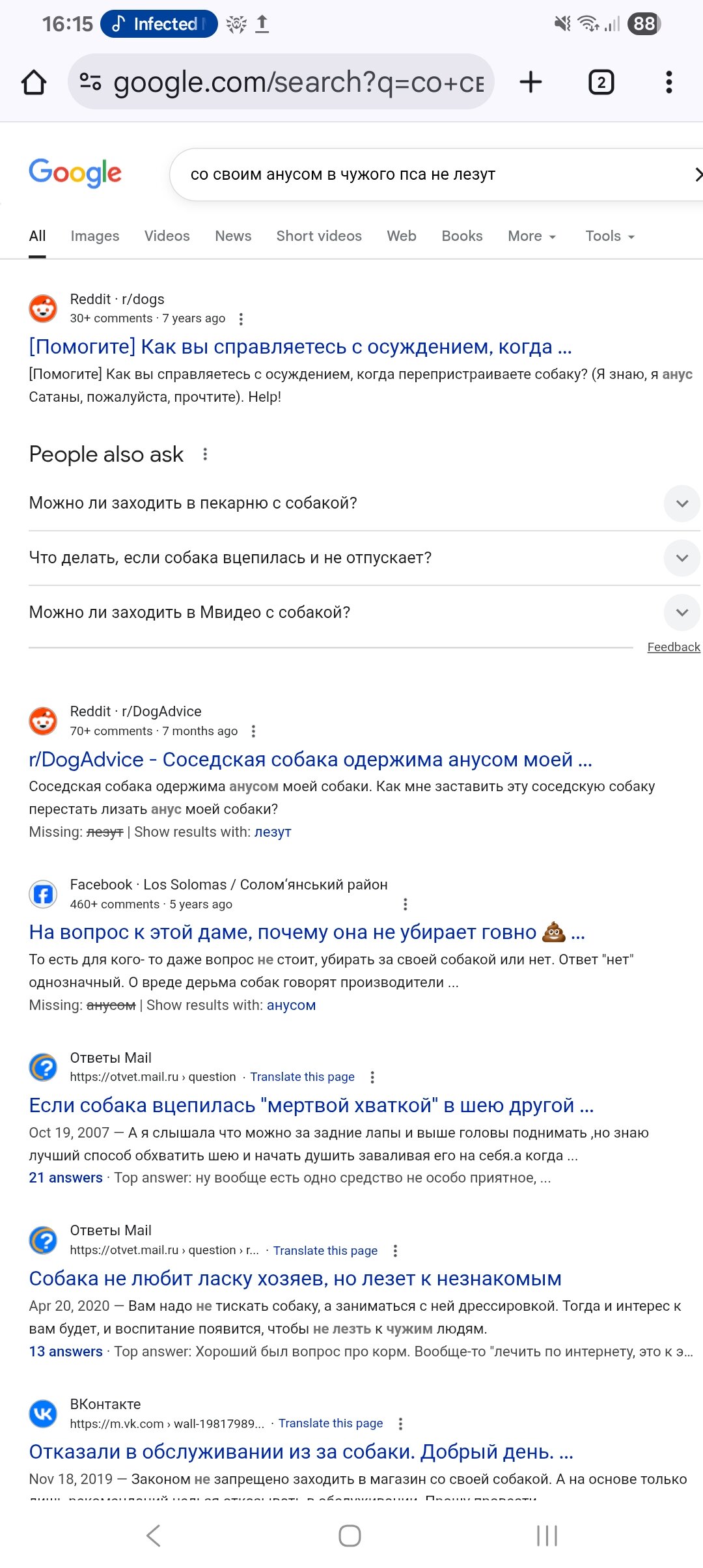Viewport: 703px width, 1568px height.
Task: Open options for the VKontakte result
Action: pyautogui.click(x=400, y=1423)
